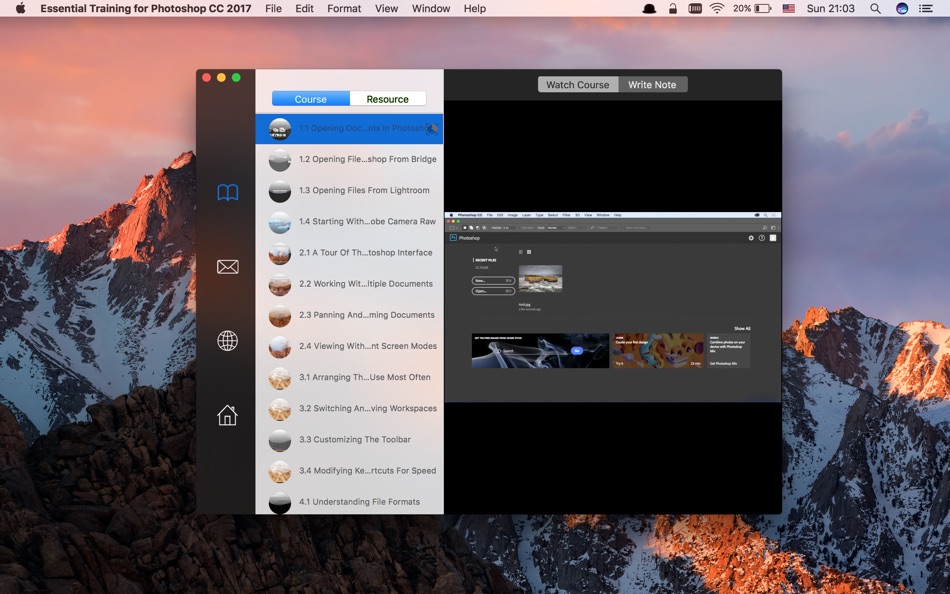Click thumbnail icon for lesson 1.2
This screenshot has width=950, height=594.
tap(279, 160)
